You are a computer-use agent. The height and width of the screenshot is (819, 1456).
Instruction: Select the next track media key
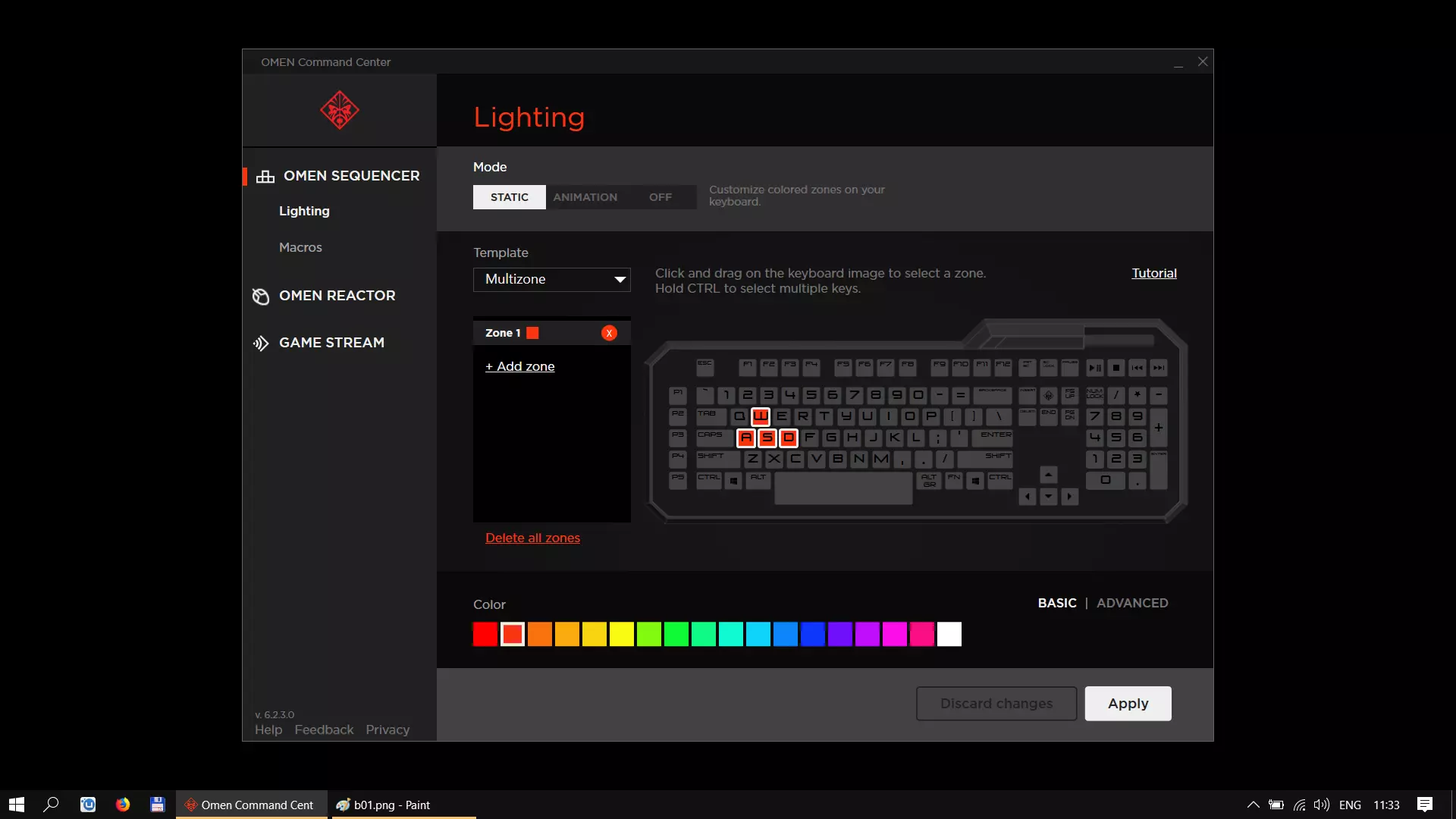point(1159,368)
